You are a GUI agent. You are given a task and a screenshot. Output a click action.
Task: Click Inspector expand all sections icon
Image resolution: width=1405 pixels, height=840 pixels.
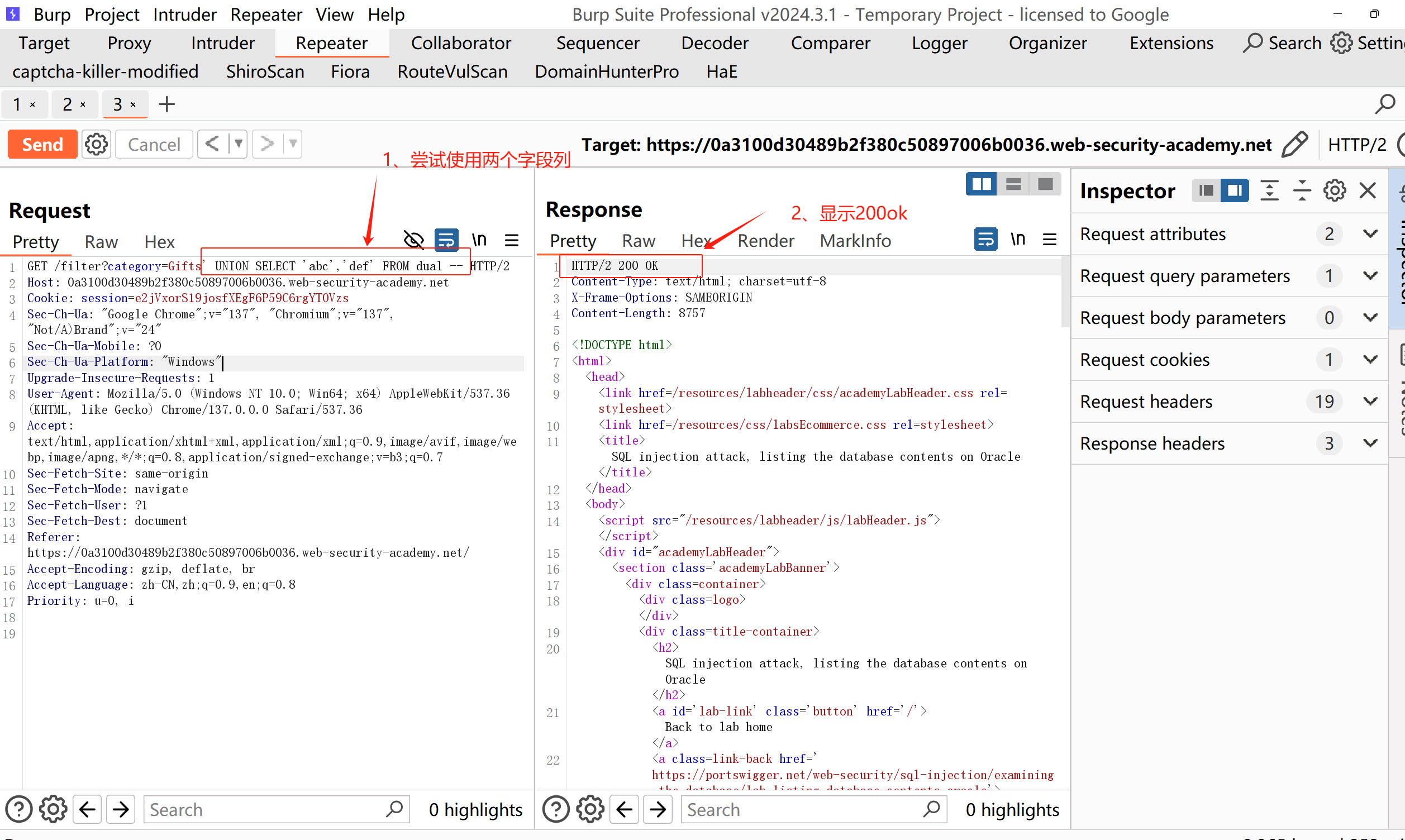(1270, 191)
